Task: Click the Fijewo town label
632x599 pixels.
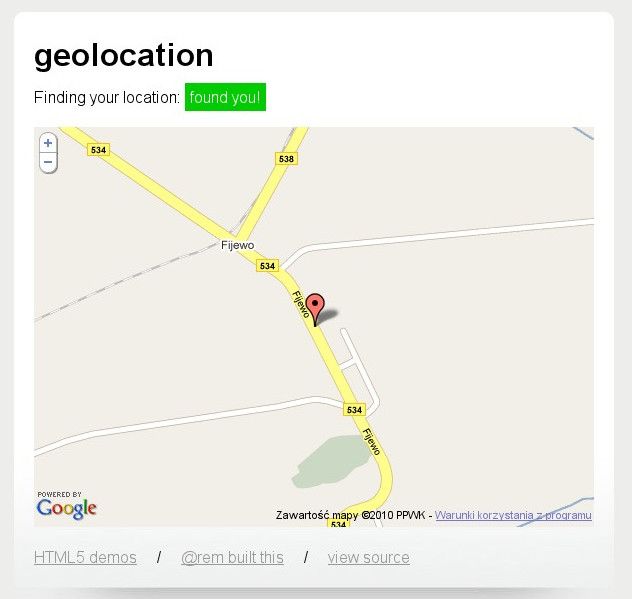Action: click(237, 245)
